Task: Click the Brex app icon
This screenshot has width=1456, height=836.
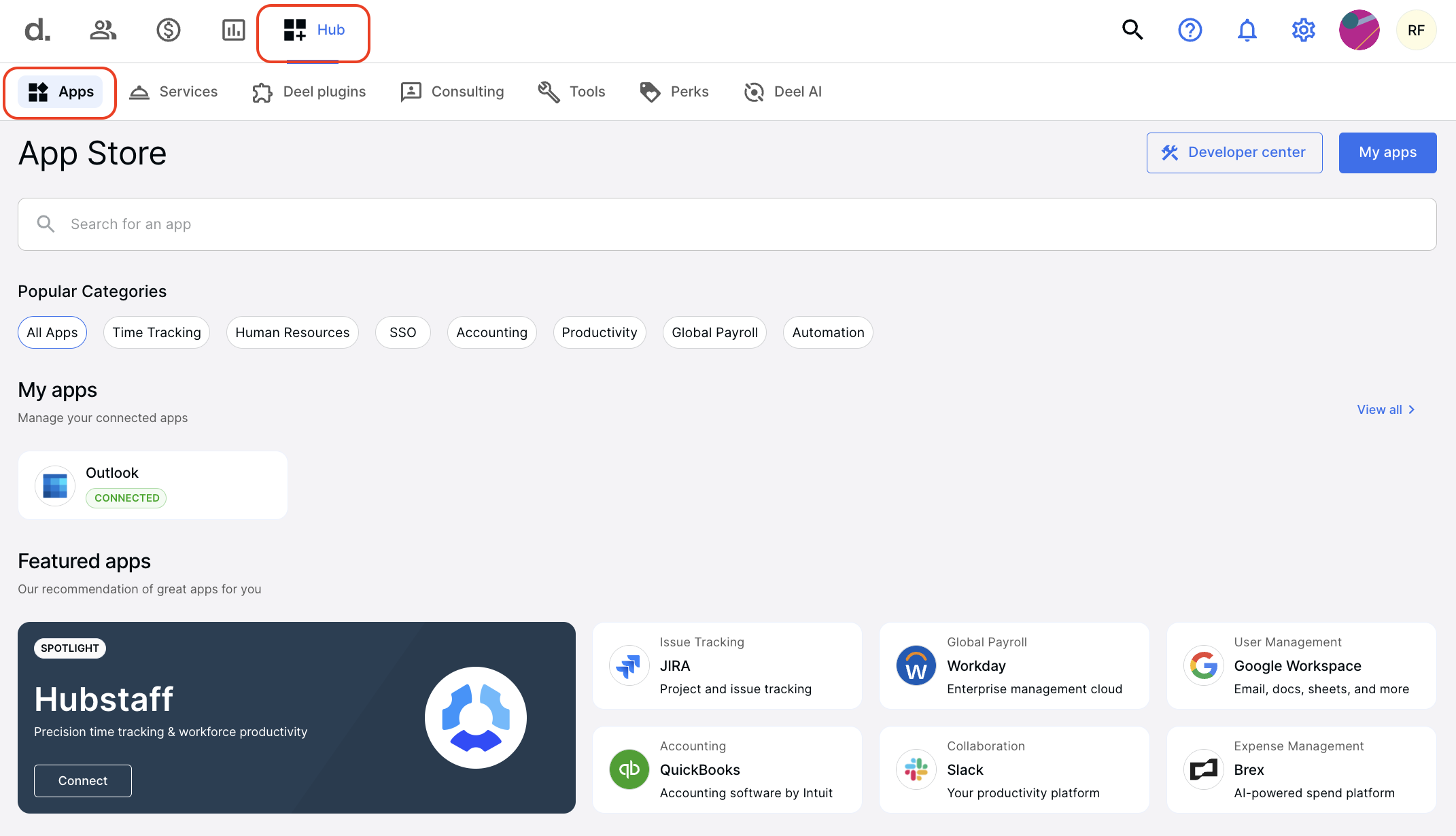Action: tap(1204, 769)
